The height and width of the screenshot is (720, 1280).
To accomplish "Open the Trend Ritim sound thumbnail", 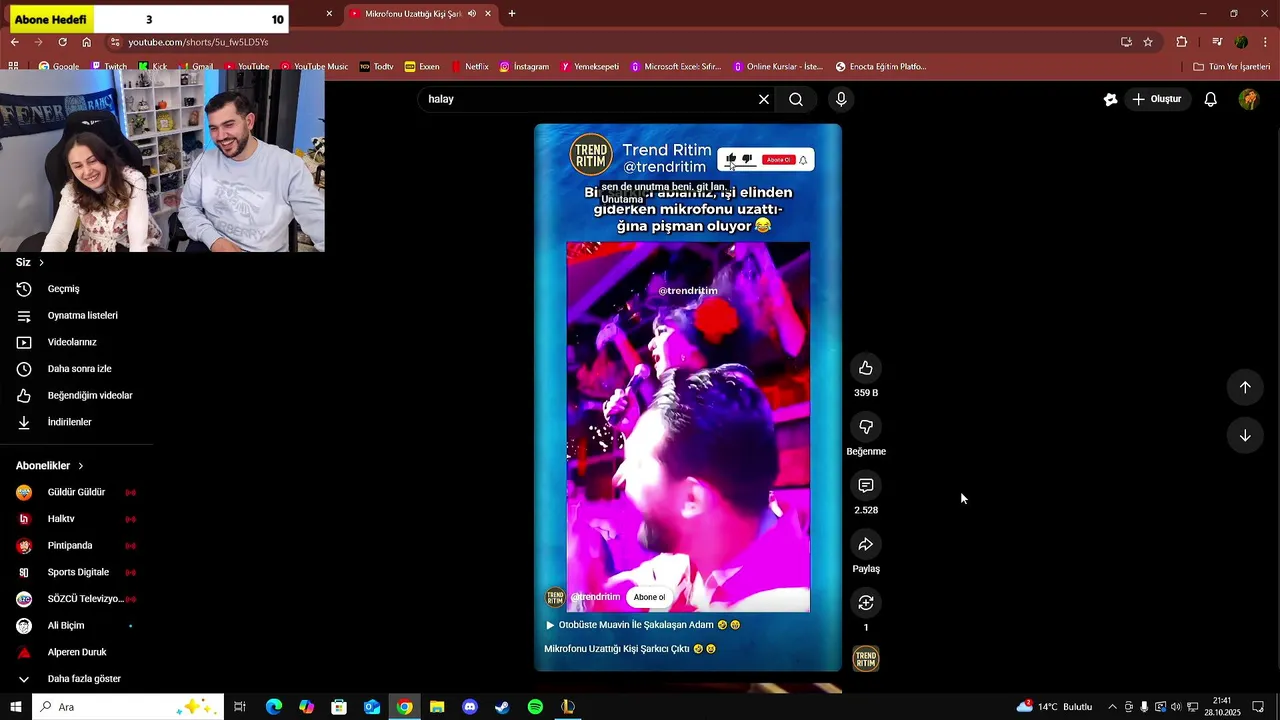I will pos(866,659).
